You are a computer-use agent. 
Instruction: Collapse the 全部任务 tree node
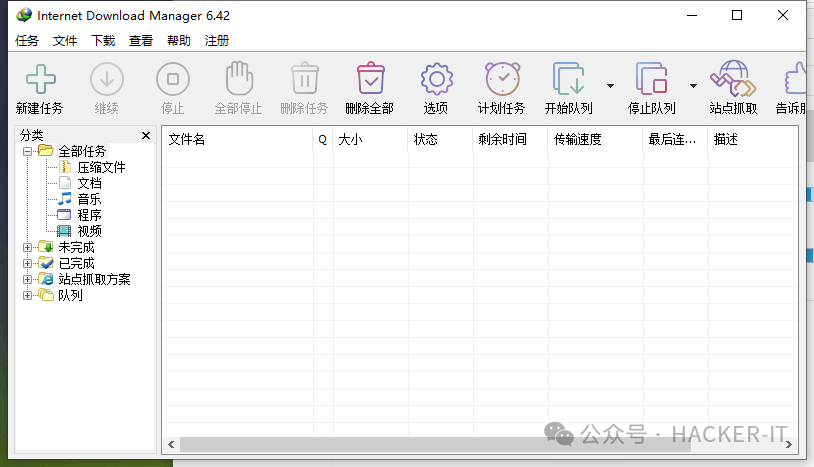(28, 152)
